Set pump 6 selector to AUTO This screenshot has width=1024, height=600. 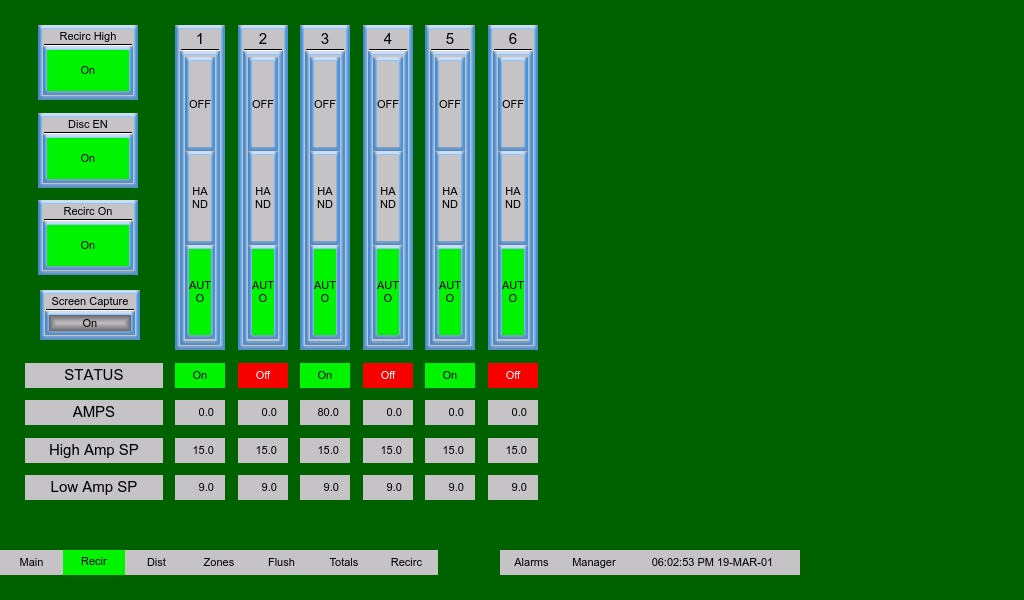513,291
